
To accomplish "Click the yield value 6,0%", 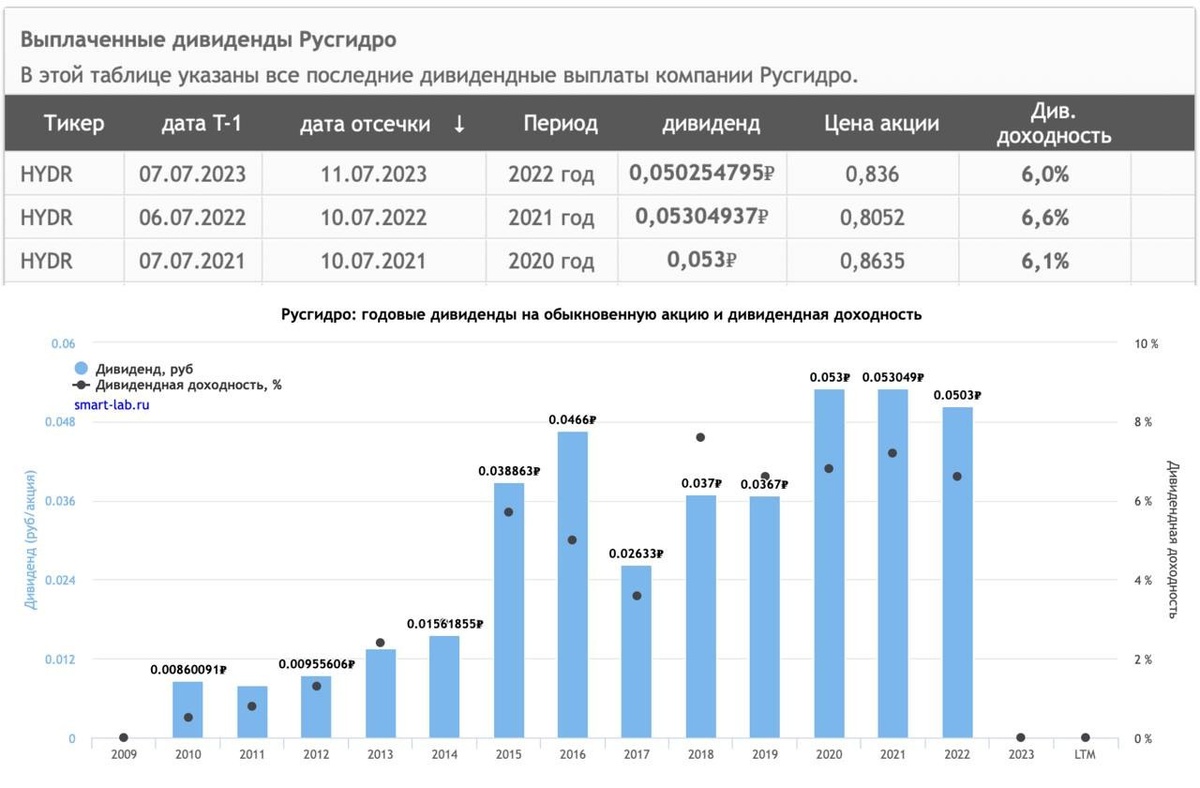I will click(x=1045, y=174).
